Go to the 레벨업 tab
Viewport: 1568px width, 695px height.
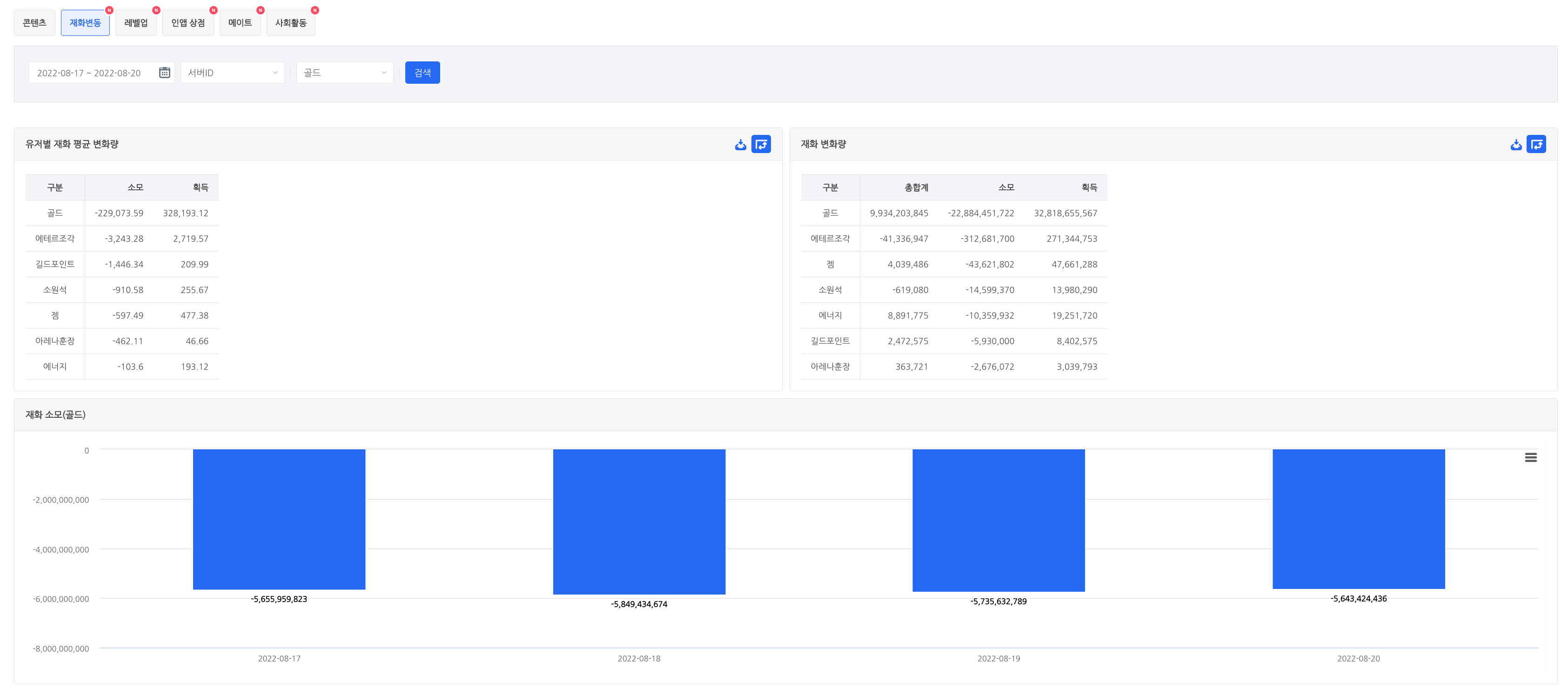tap(136, 22)
